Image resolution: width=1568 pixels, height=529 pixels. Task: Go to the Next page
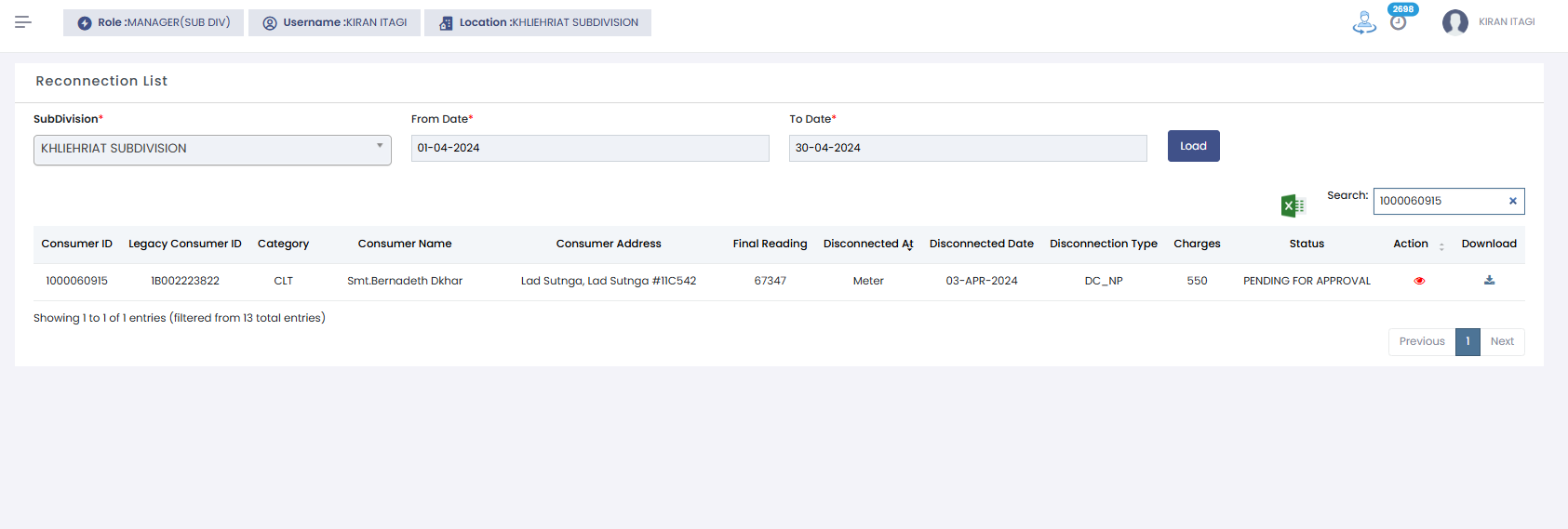pos(1502,341)
